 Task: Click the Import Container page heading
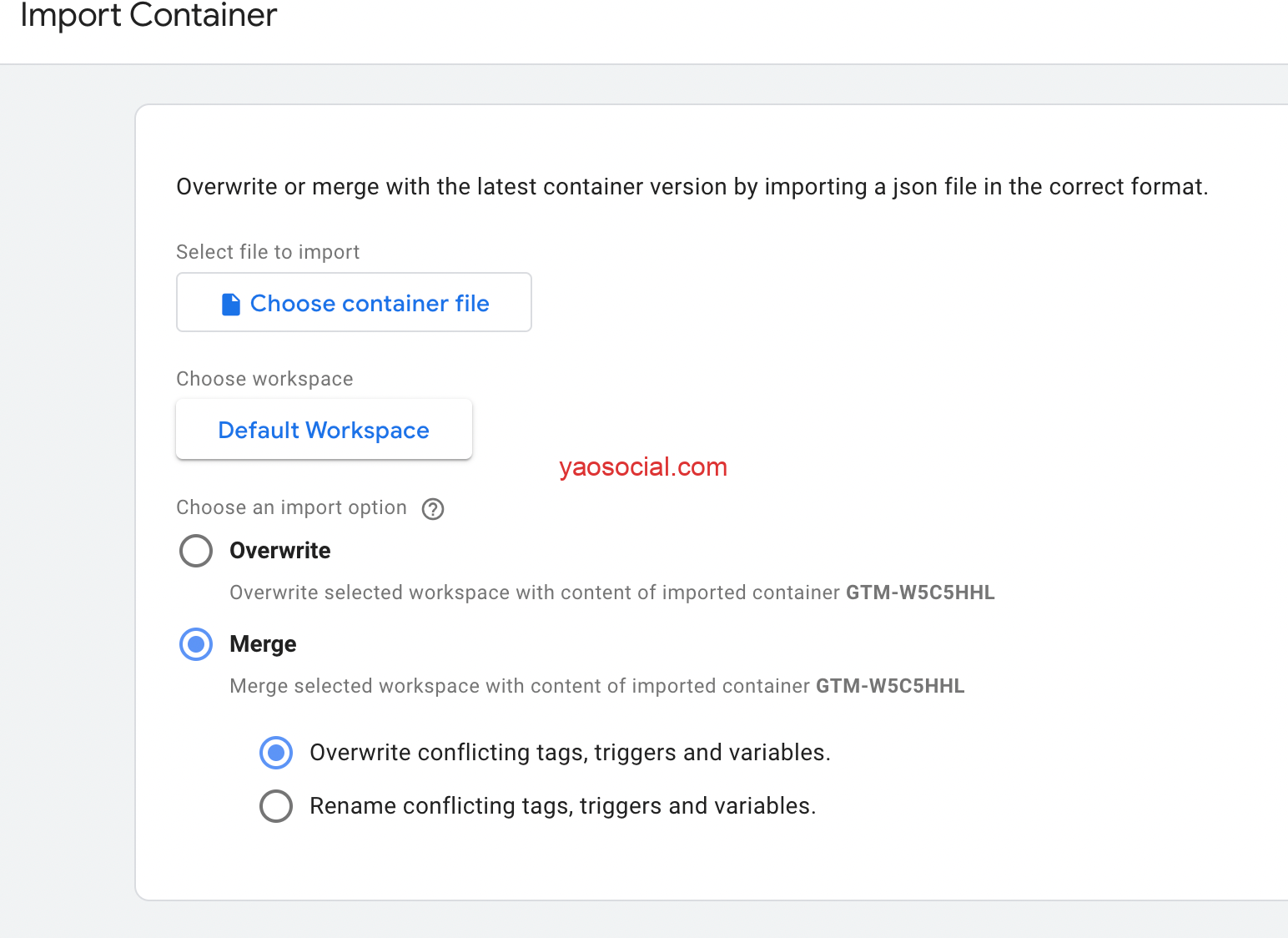tap(148, 17)
